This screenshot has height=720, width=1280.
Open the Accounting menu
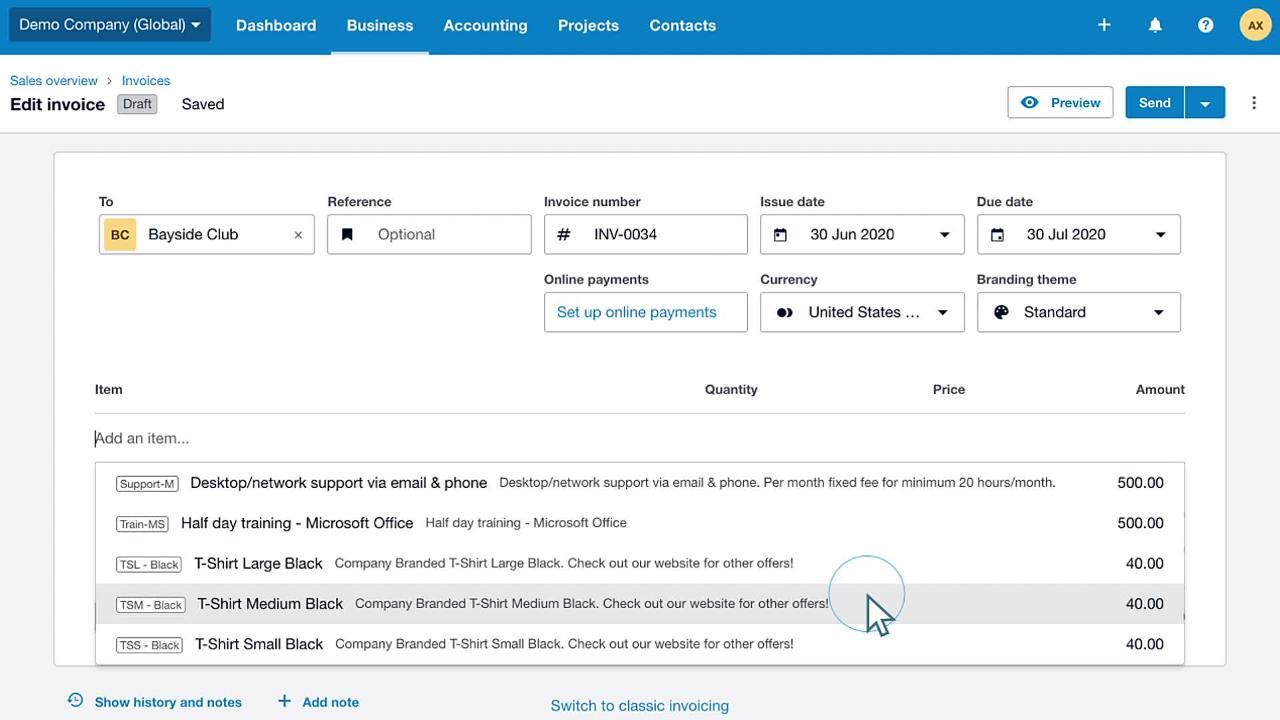(x=485, y=25)
